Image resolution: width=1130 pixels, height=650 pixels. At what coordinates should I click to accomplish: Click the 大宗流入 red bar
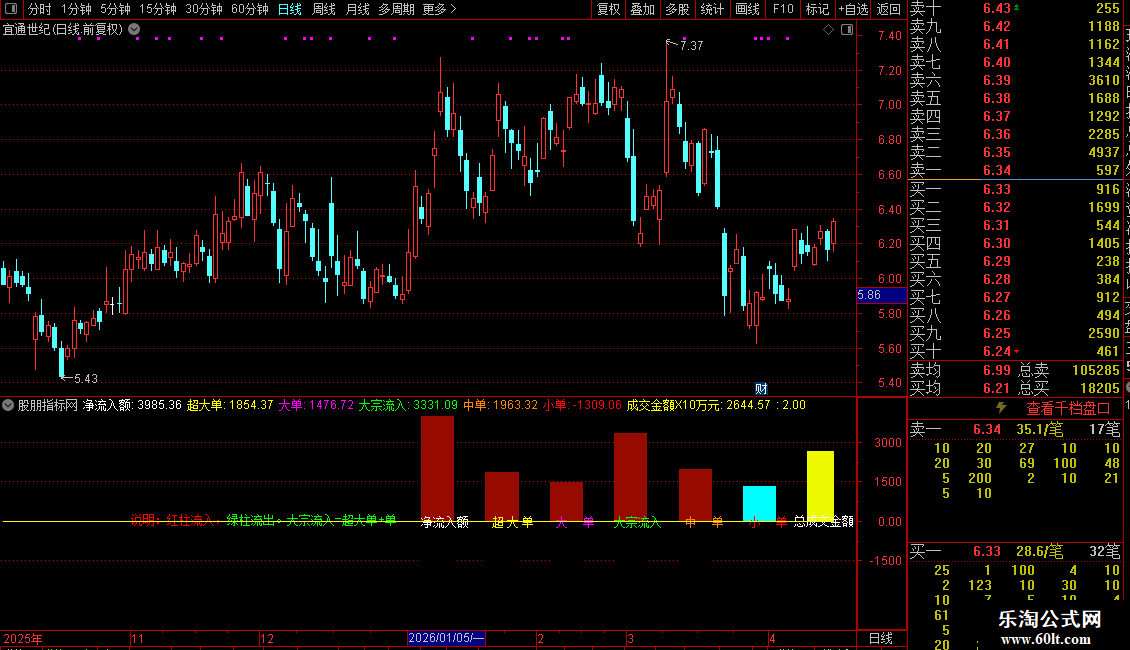coord(631,477)
